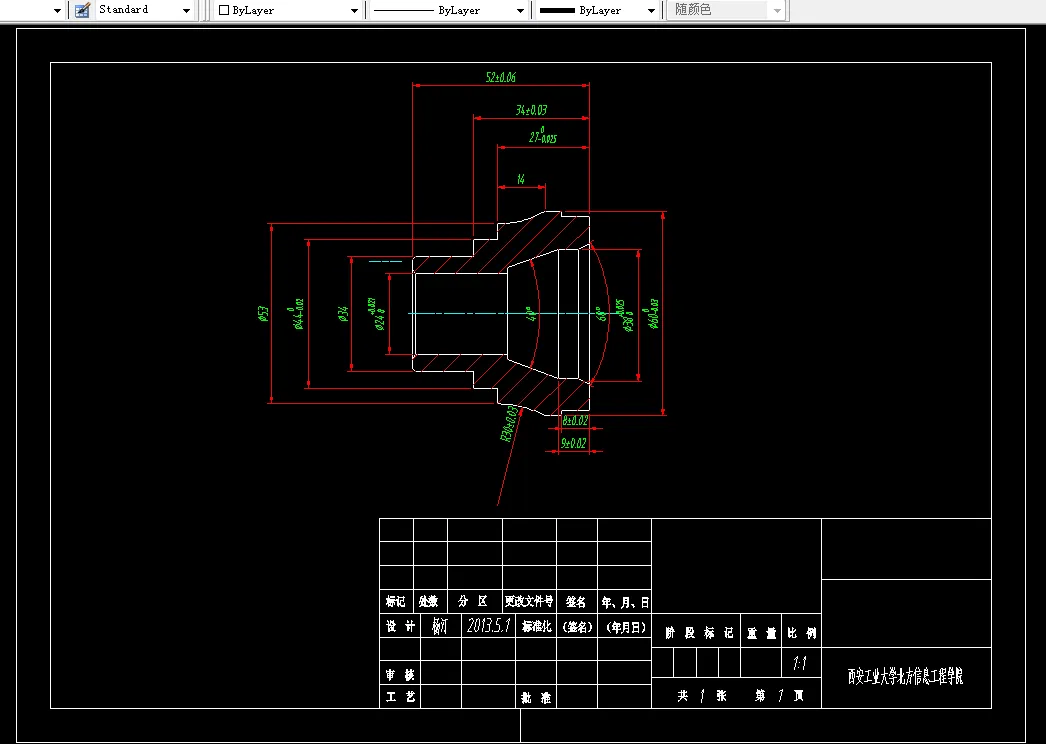Click the 标记 title block cell
This screenshot has height=744, width=1046.
pyautogui.click(x=396, y=602)
